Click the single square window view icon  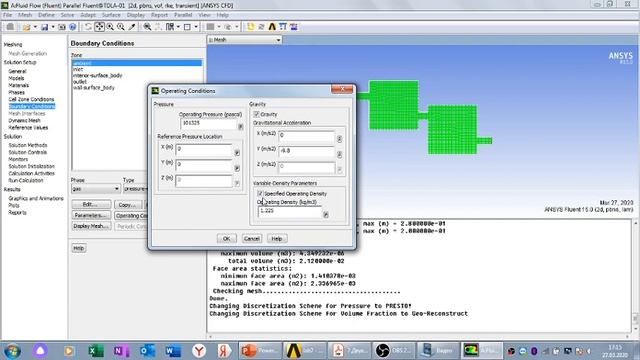click(187, 27)
